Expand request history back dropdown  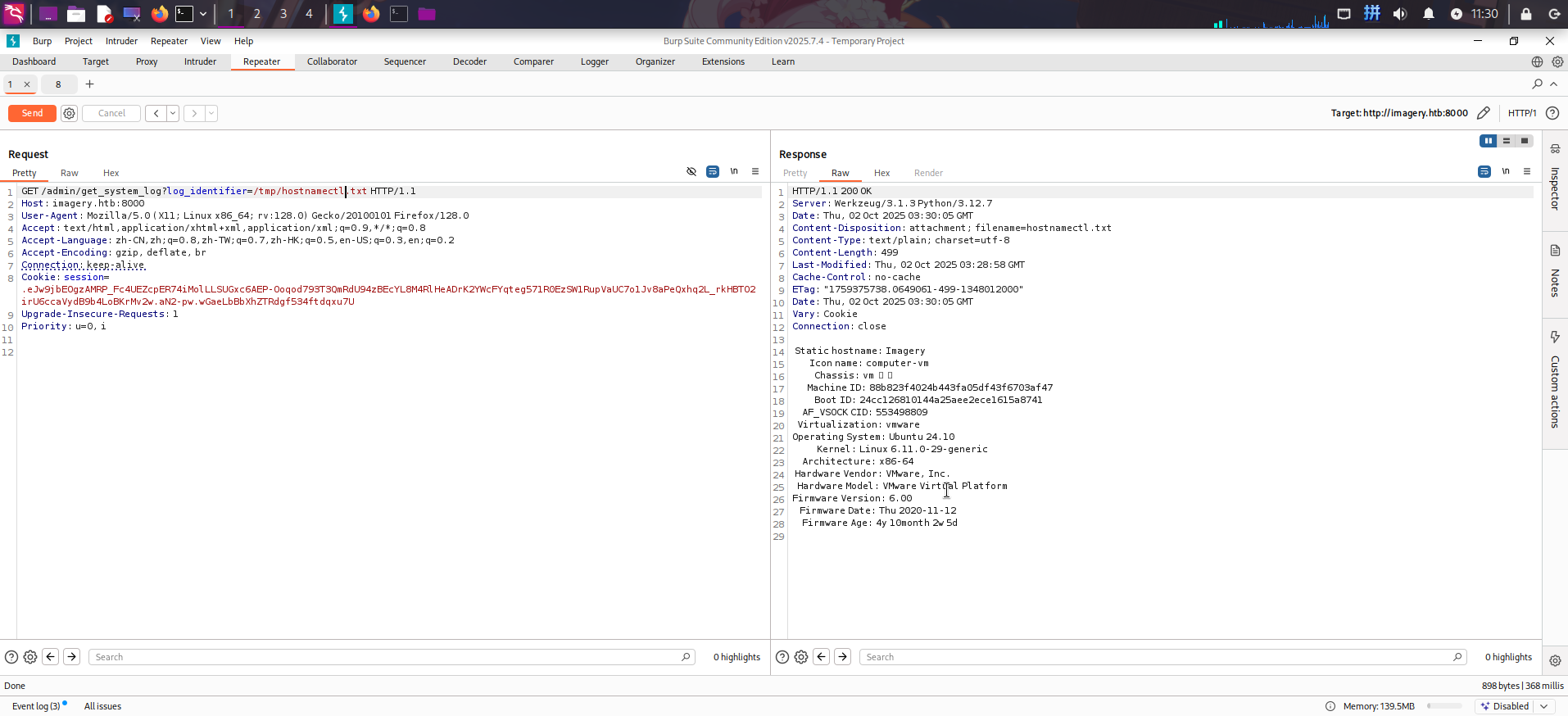coord(173,114)
